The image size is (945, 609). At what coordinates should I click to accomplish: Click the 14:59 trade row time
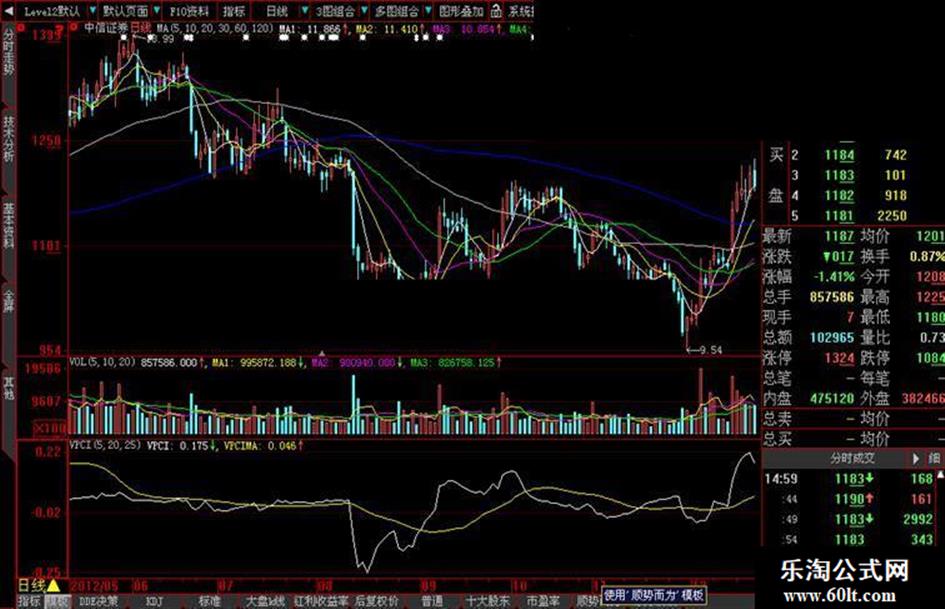pyautogui.click(x=781, y=479)
